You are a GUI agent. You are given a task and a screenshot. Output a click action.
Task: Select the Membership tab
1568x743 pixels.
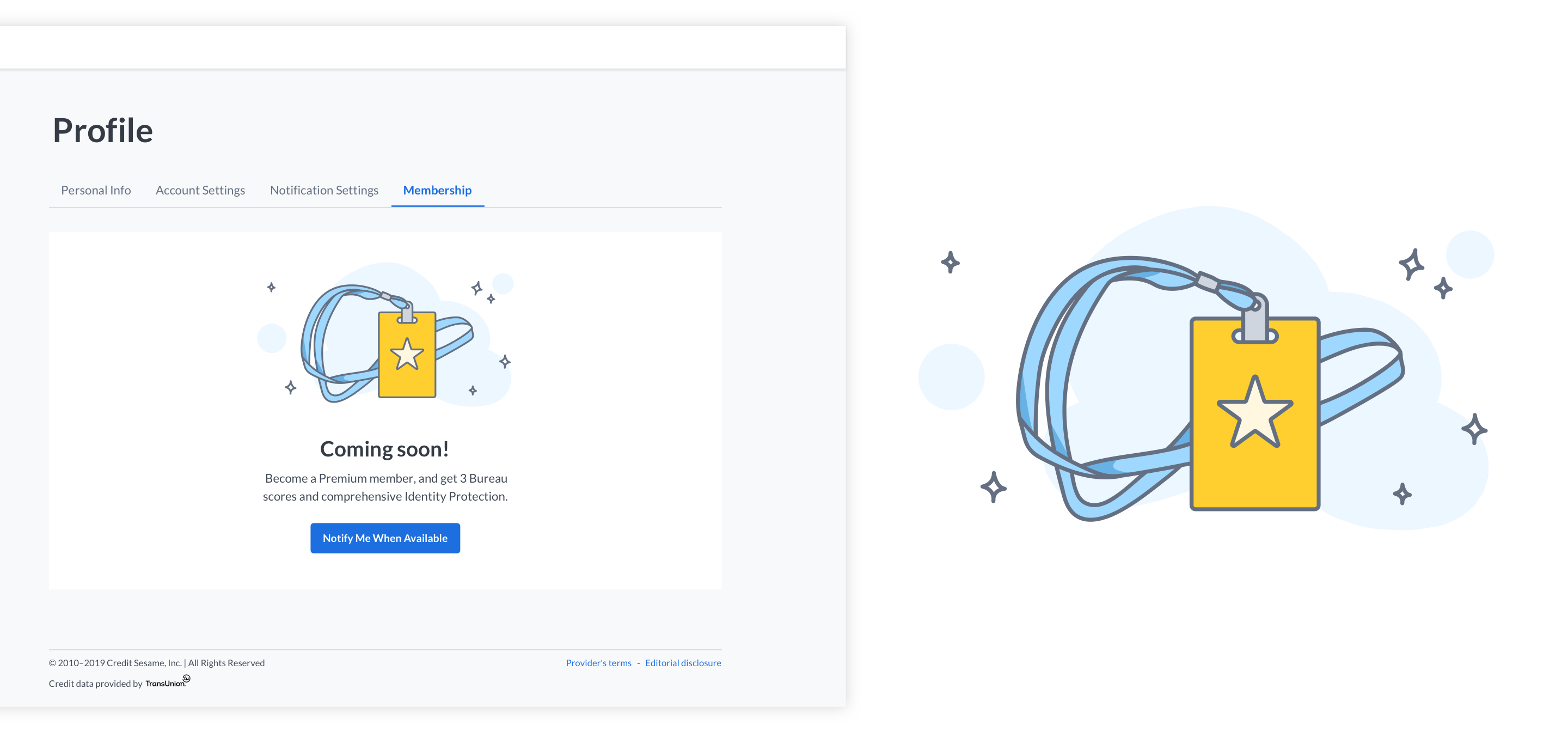pyautogui.click(x=437, y=189)
